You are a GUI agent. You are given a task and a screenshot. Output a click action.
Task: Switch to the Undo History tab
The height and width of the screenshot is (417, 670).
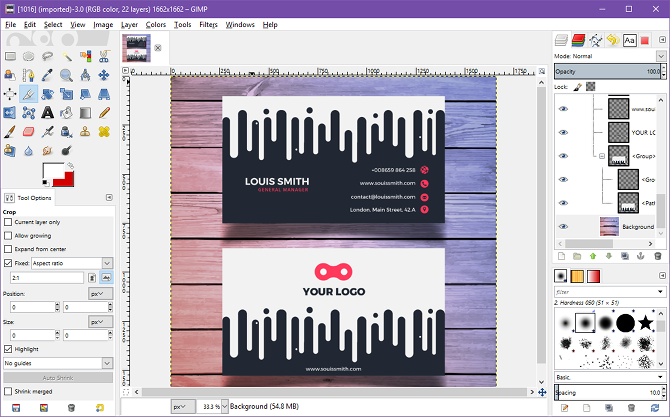pyautogui.click(x=613, y=40)
